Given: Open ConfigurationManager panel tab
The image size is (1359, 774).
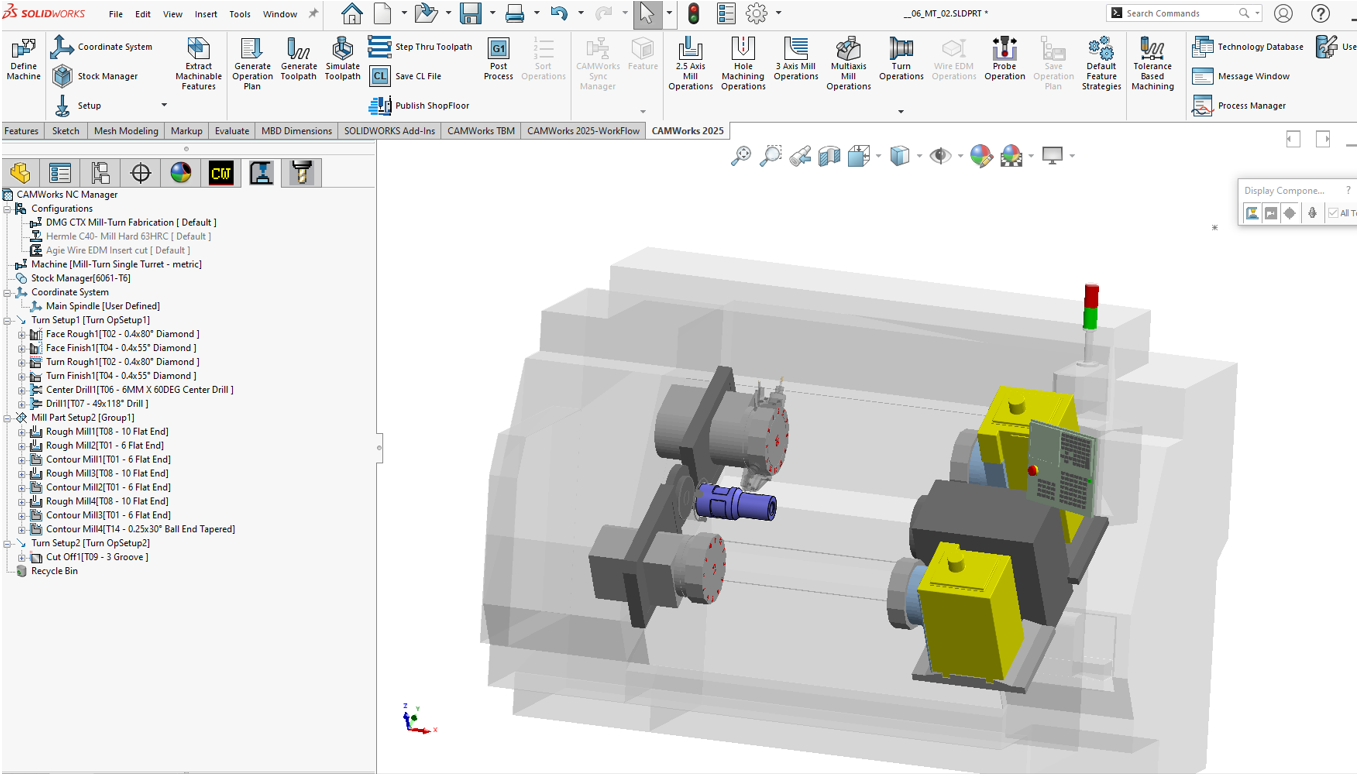Looking at the screenshot, I should tap(100, 173).
